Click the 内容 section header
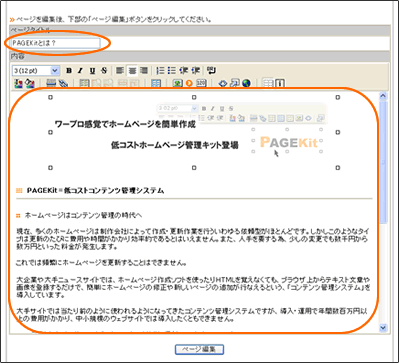The image size is (399, 363). click(x=199, y=56)
